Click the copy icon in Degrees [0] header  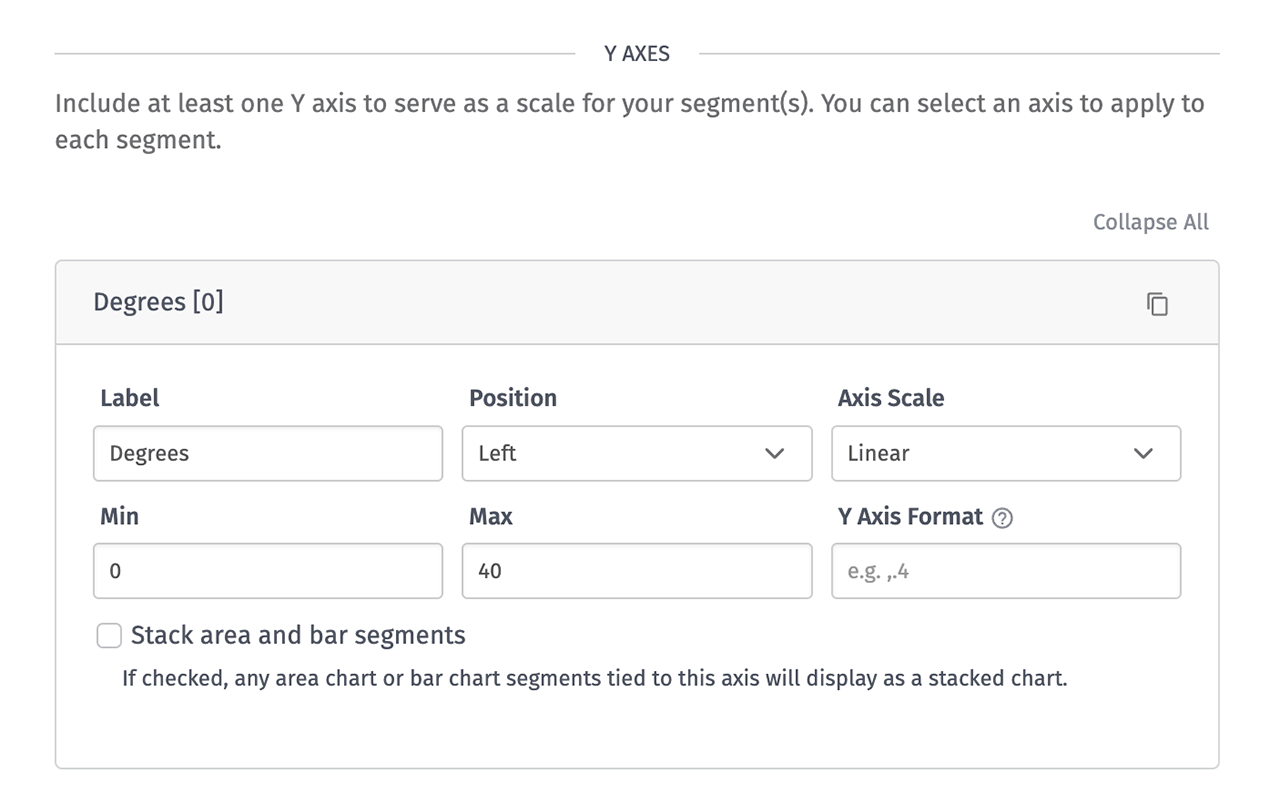point(1157,304)
